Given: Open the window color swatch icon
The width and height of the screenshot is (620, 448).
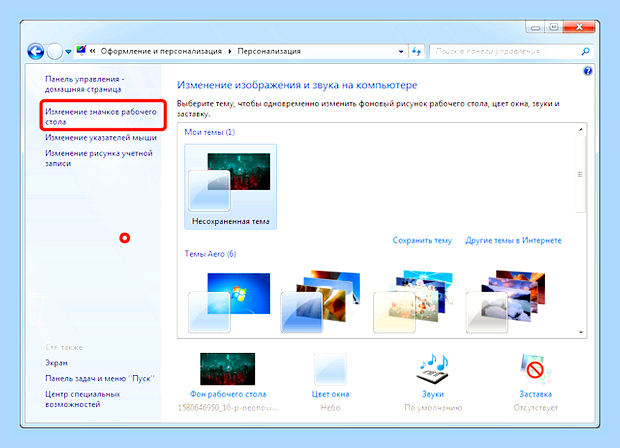Looking at the screenshot, I should point(330,369).
